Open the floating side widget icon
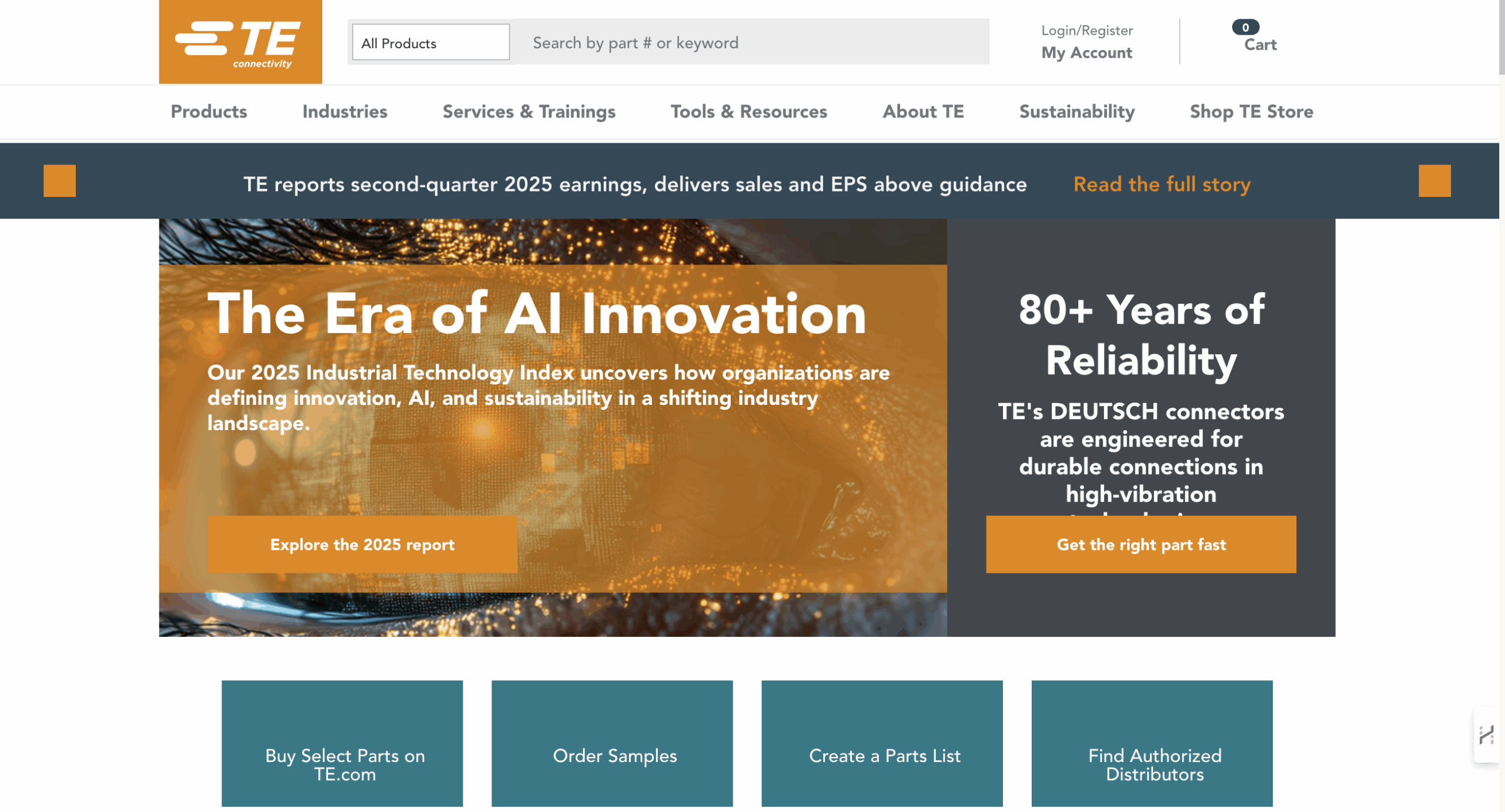Viewport: 1505px width, 812px height. tap(1486, 734)
